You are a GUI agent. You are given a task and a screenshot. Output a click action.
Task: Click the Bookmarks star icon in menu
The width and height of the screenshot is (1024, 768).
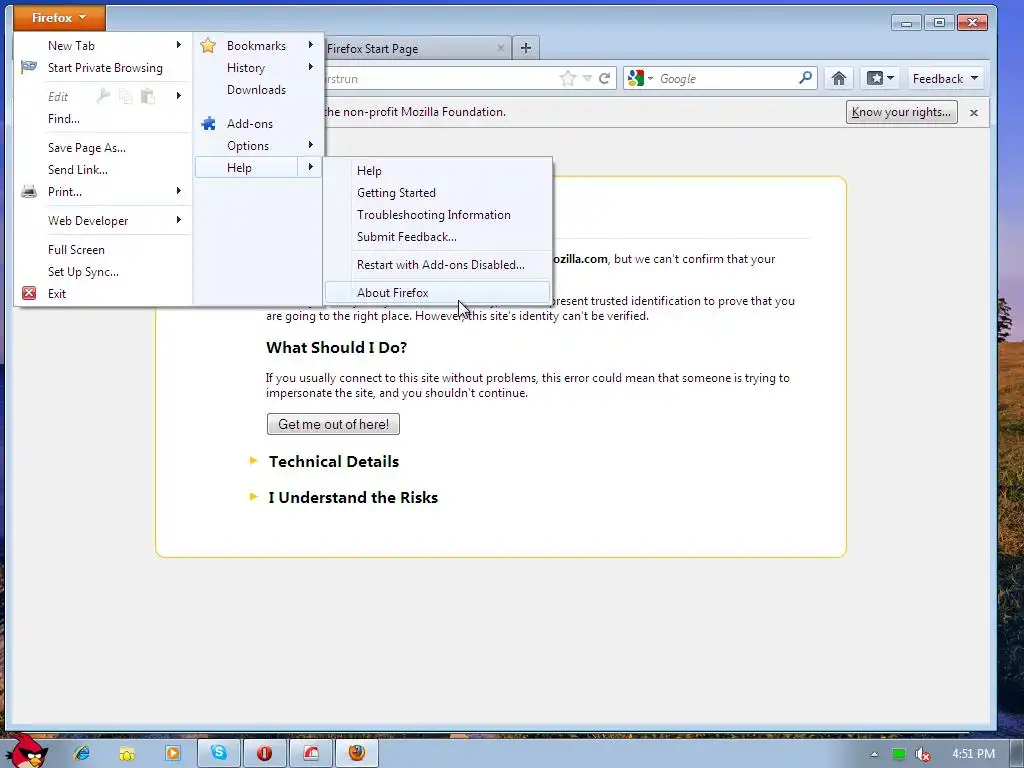coord(208,45)
